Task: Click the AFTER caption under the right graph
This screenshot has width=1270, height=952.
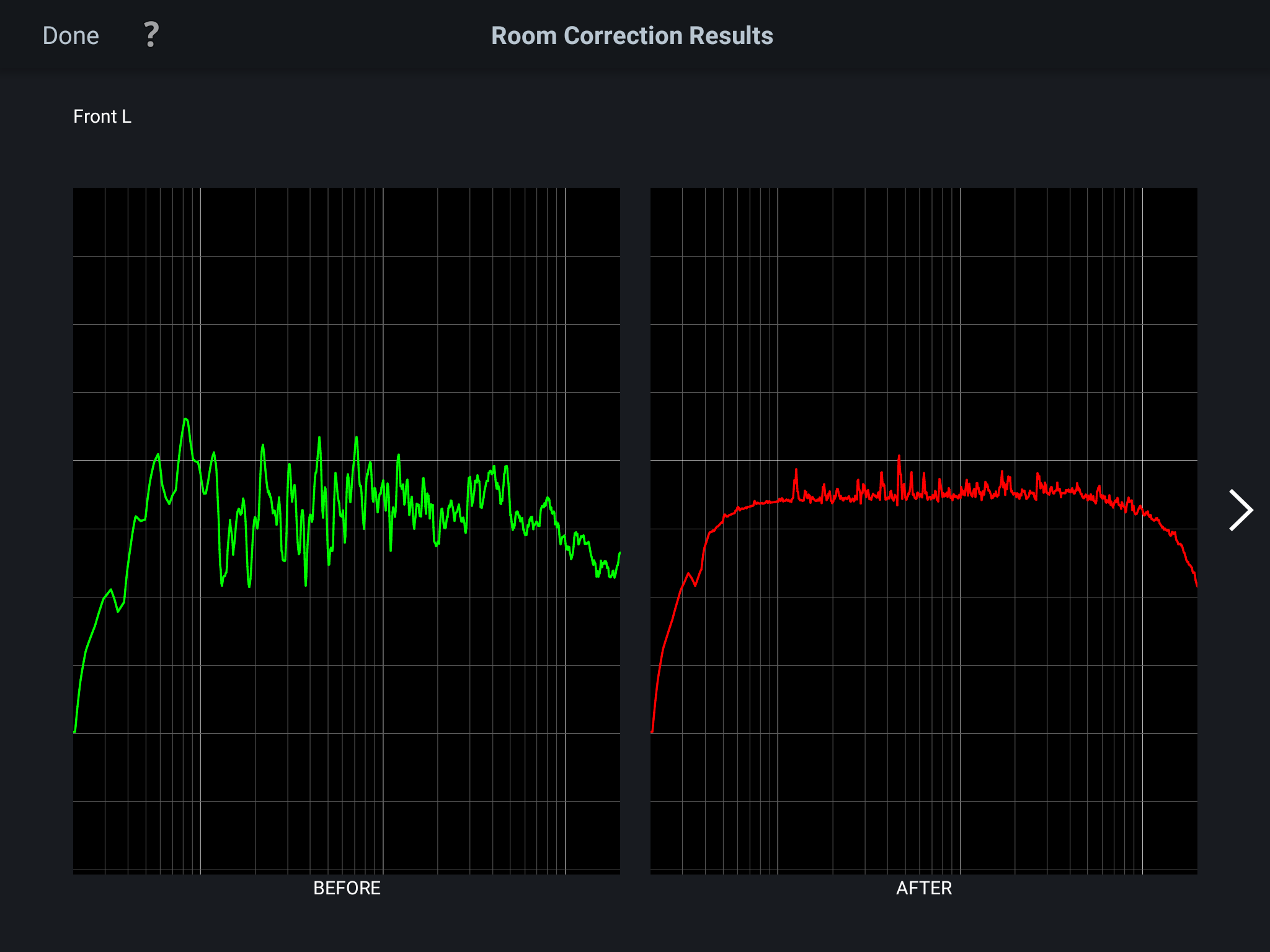Action: coord(923,888)
